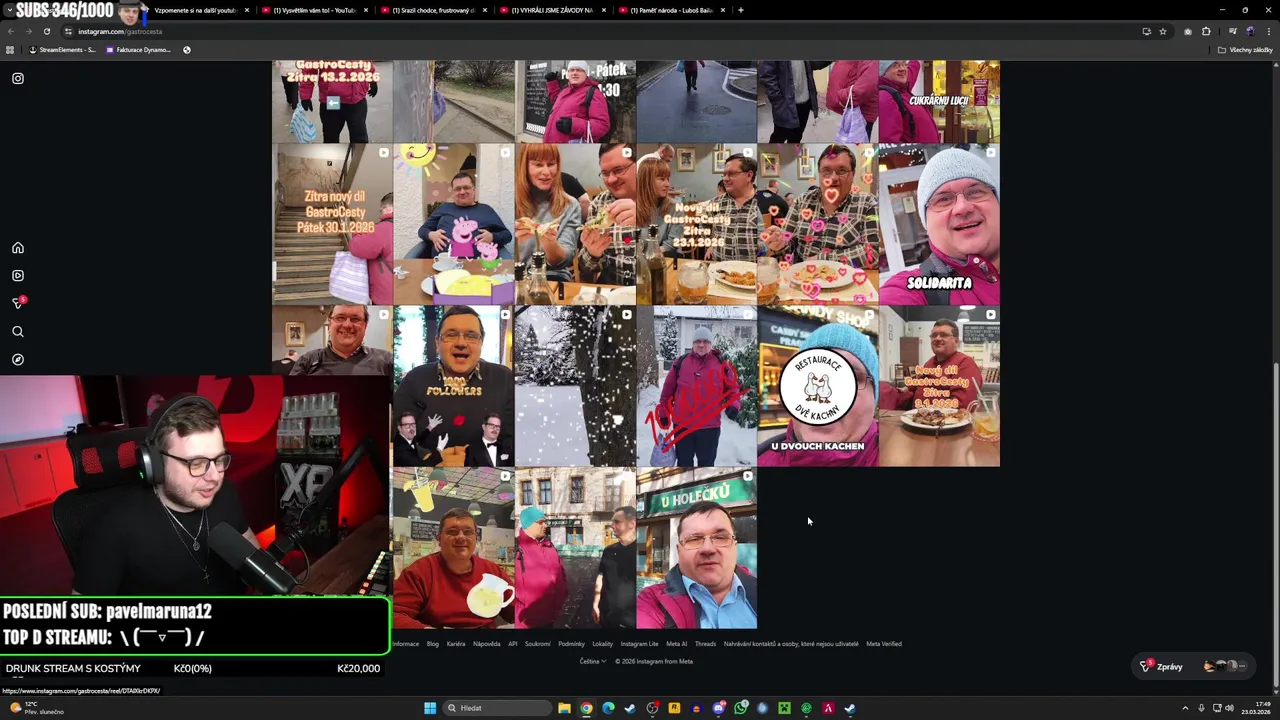1280x720 pixels.
Task: Click the Meta AI footer link
Action: point(677,644)
